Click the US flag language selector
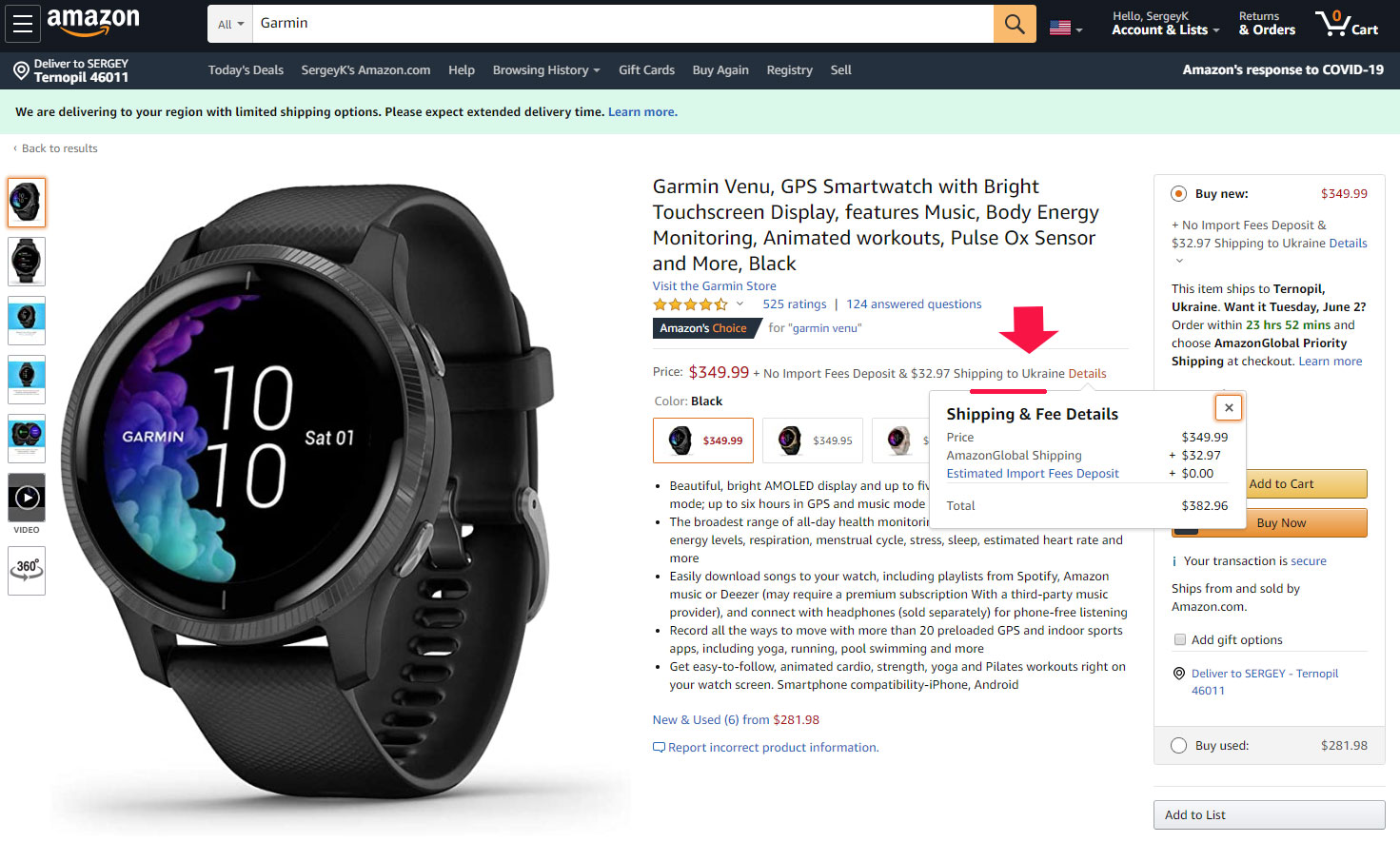 (1066, 29)
